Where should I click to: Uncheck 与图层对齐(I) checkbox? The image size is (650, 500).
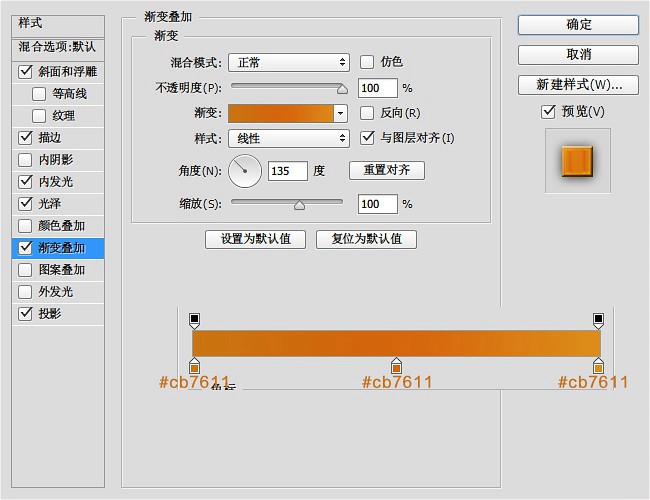click(367, 138)
